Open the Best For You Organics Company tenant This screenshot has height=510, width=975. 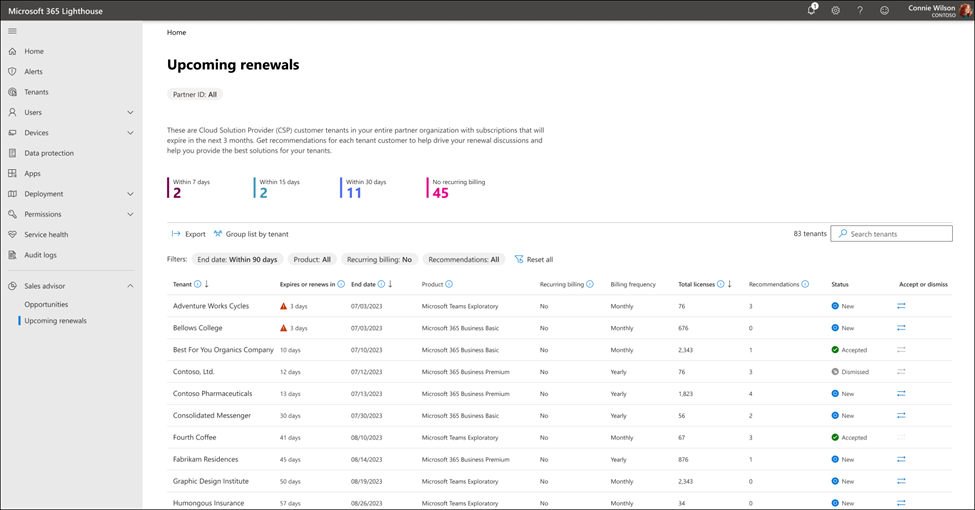(x=223, y=350)
